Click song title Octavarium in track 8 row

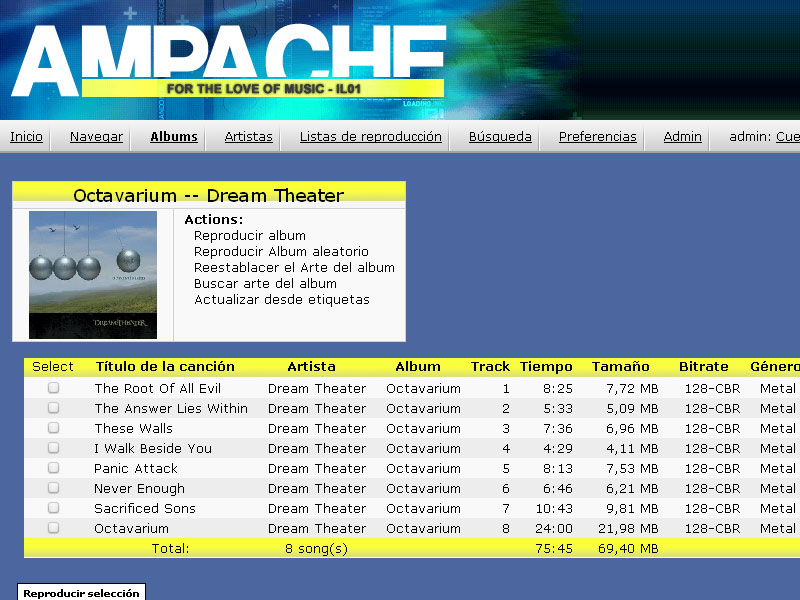[131, 528]
